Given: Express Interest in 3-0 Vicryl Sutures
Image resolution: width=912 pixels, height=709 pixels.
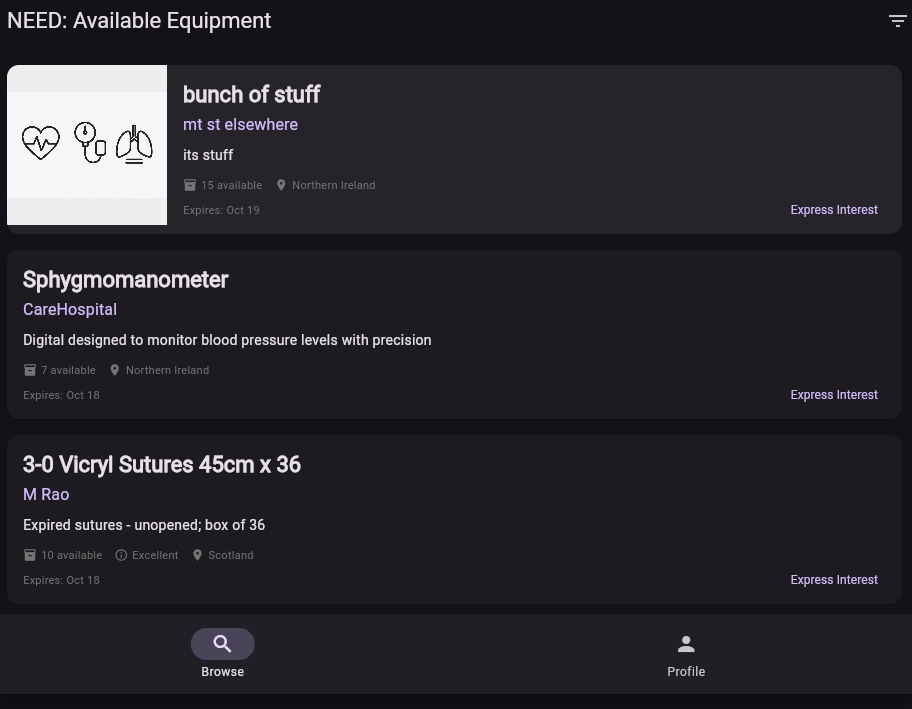Looking at the screenshot, I should pyautogui.click(x=834, y=580).
